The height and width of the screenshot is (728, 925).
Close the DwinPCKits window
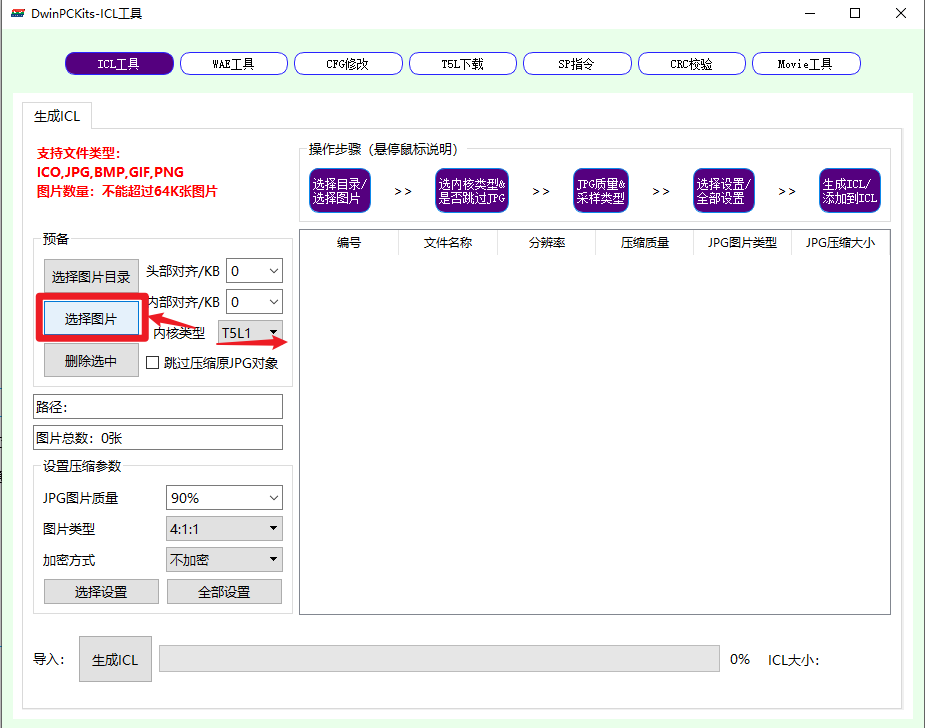tap(901, 13)
